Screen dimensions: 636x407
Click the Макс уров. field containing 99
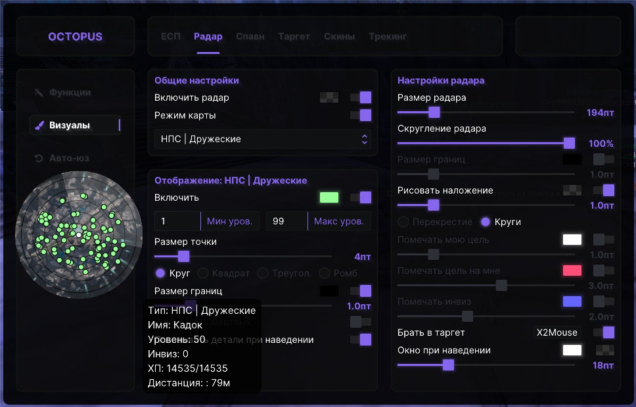click(318, 221)
